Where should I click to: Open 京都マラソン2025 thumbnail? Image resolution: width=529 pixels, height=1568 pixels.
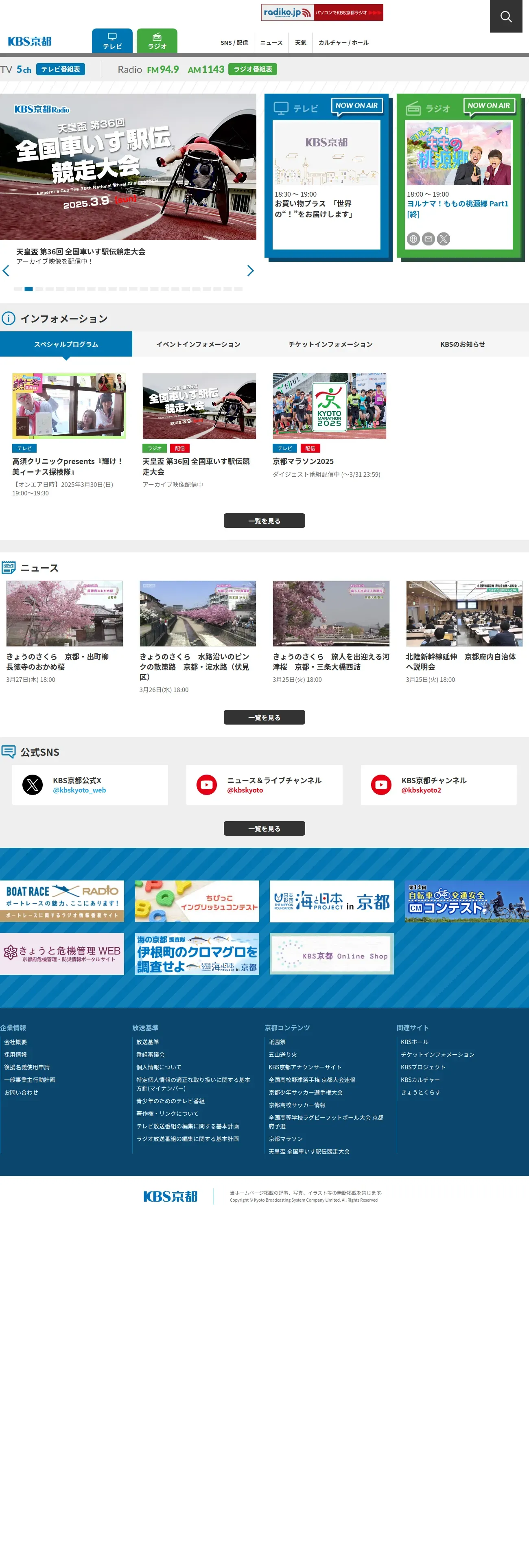[329, 406]
